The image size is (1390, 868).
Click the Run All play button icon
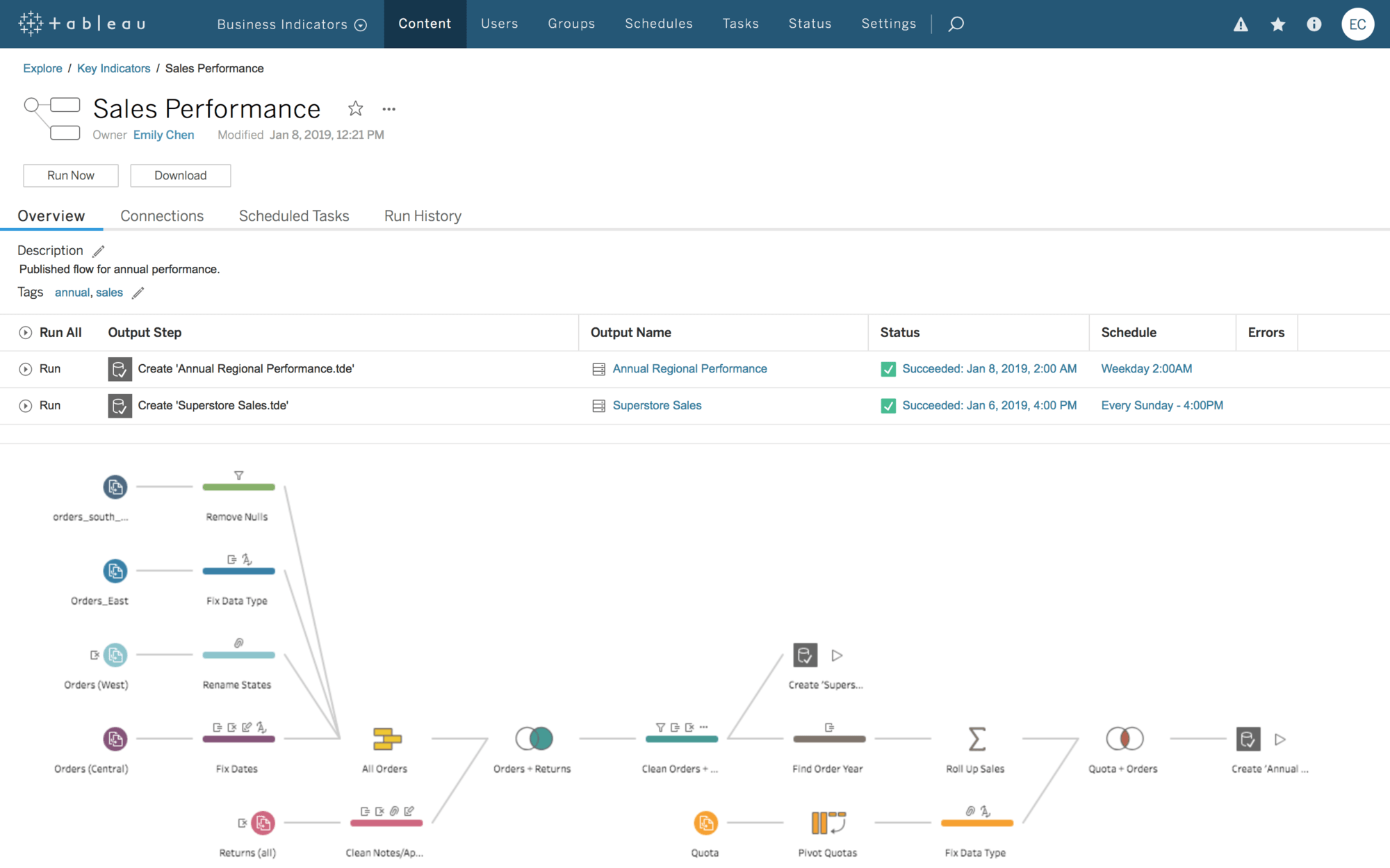25,332
